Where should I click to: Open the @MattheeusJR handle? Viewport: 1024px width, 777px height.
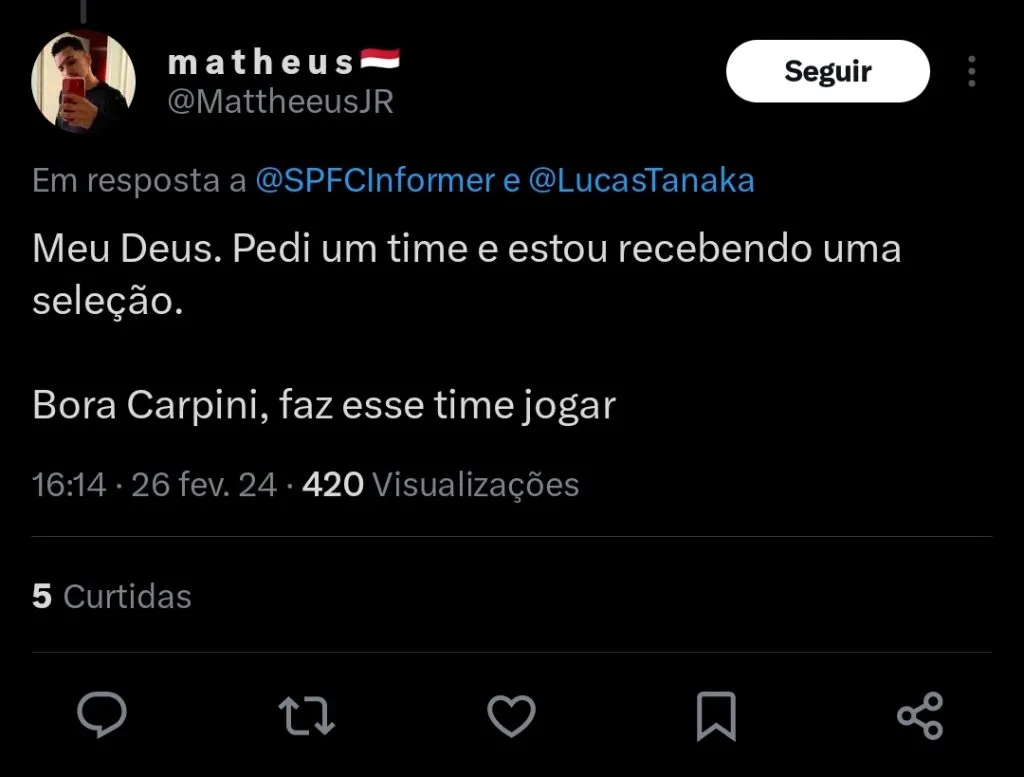pyautogui.click(x=280, y=101)
